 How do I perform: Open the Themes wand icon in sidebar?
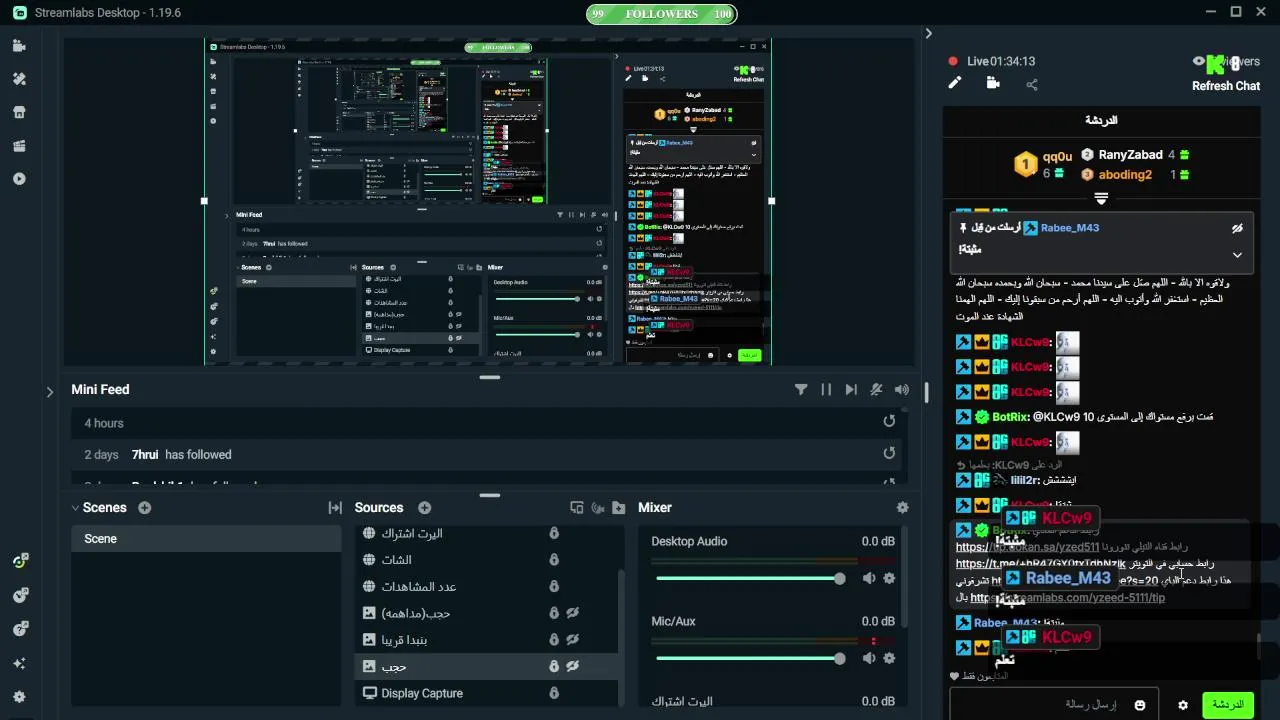19,79
